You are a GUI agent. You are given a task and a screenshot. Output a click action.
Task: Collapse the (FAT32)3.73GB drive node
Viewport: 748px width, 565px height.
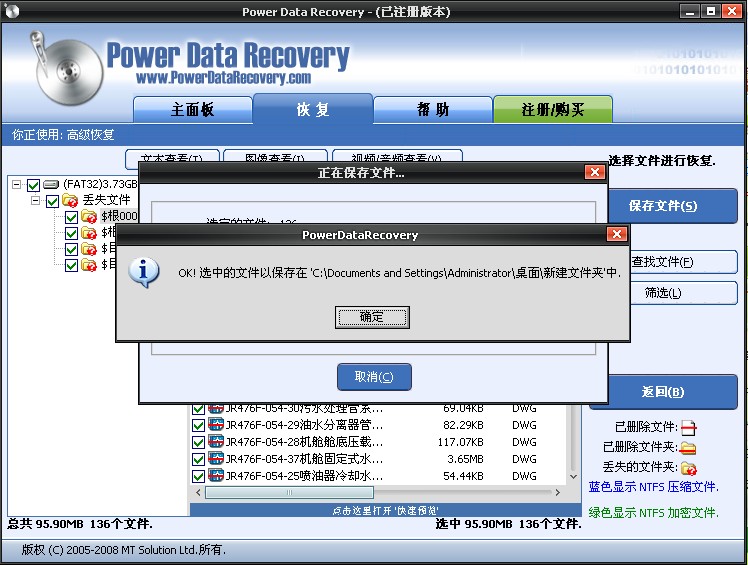[17, 184]
